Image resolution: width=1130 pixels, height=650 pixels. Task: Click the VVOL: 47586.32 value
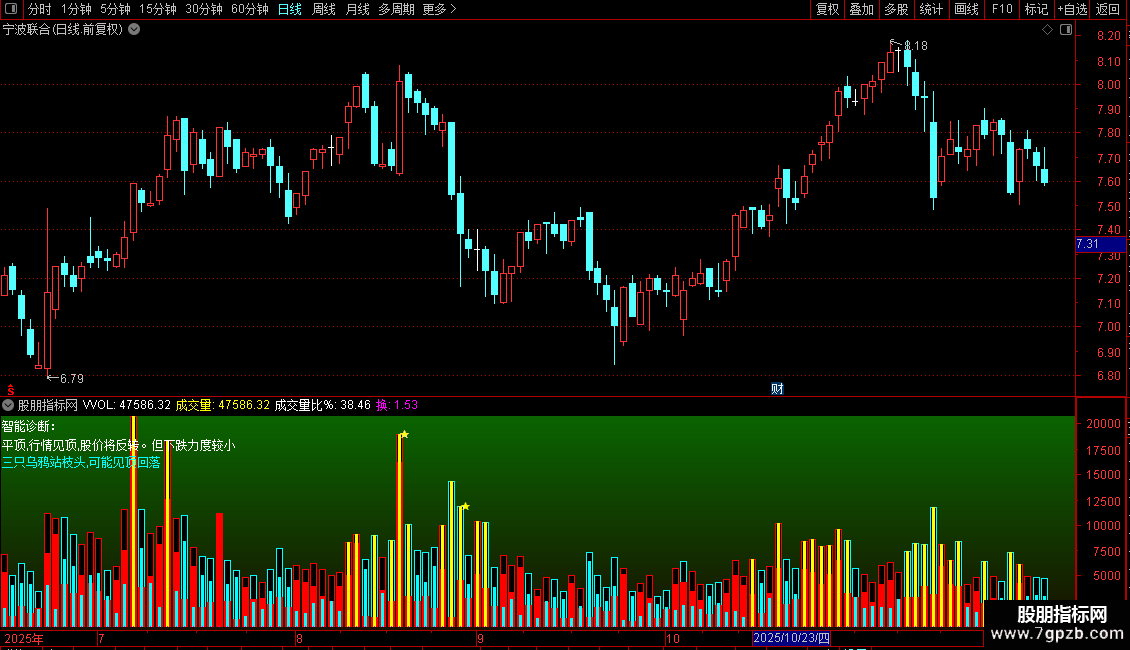[127, 405]
